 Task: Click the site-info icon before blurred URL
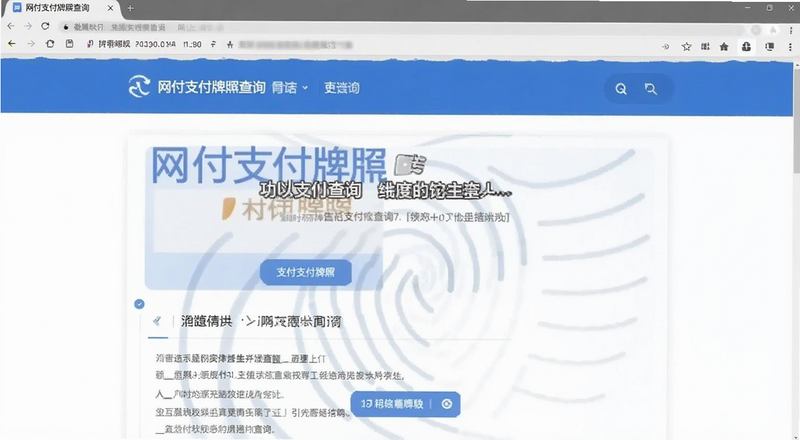(x=230, y=45)
